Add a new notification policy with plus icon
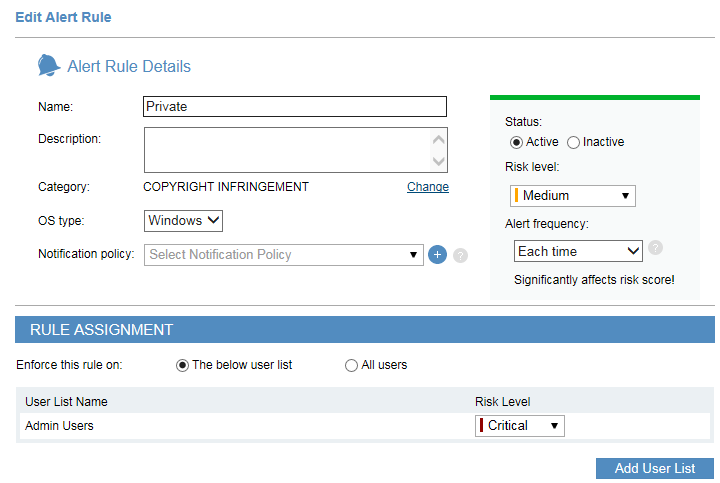This screenshot has height=483, width=720. 437,255
